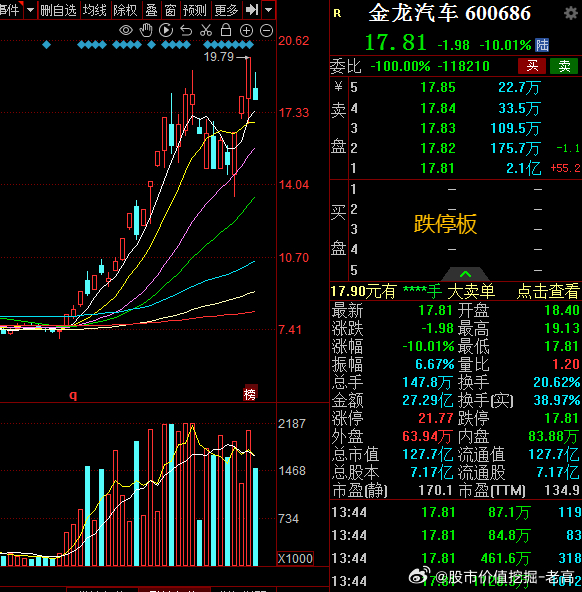The width and height of the screenshot is (582, 592).
Task: Expand the order book with green chevron
Action: (465, 274)
